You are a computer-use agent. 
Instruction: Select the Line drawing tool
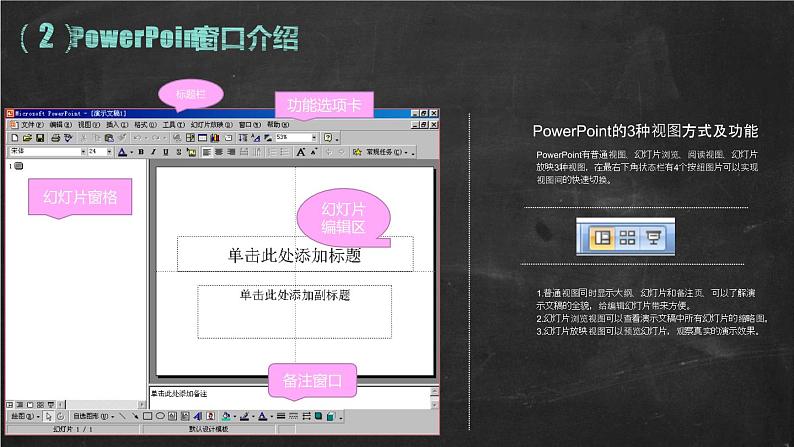pos(122,416)
